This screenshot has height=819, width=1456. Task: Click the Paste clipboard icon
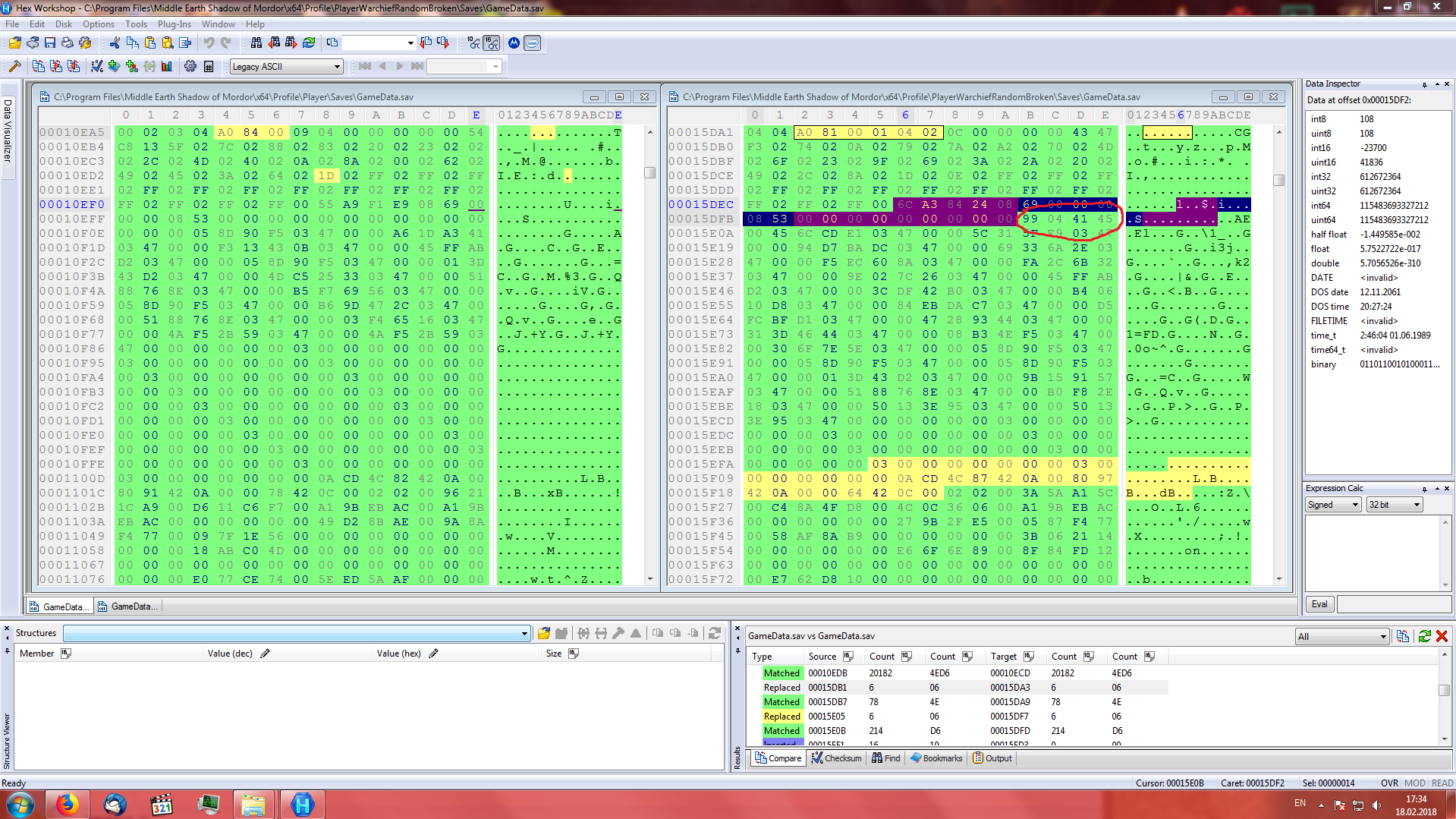[149, 43]
